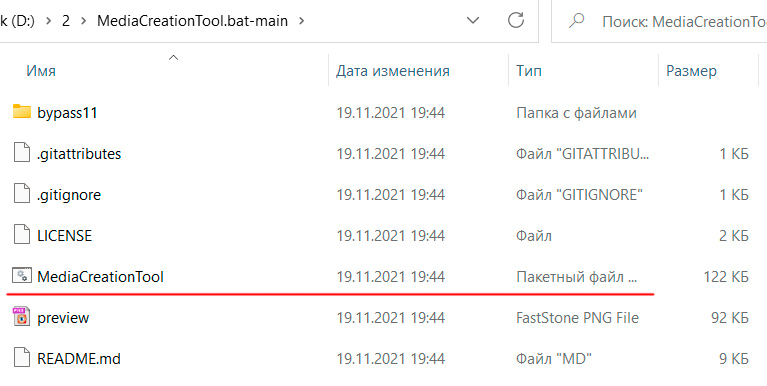Select the bypass11 folder icon
The width and height of the screenshot is (767, 386).
click(x=22, y=112)
